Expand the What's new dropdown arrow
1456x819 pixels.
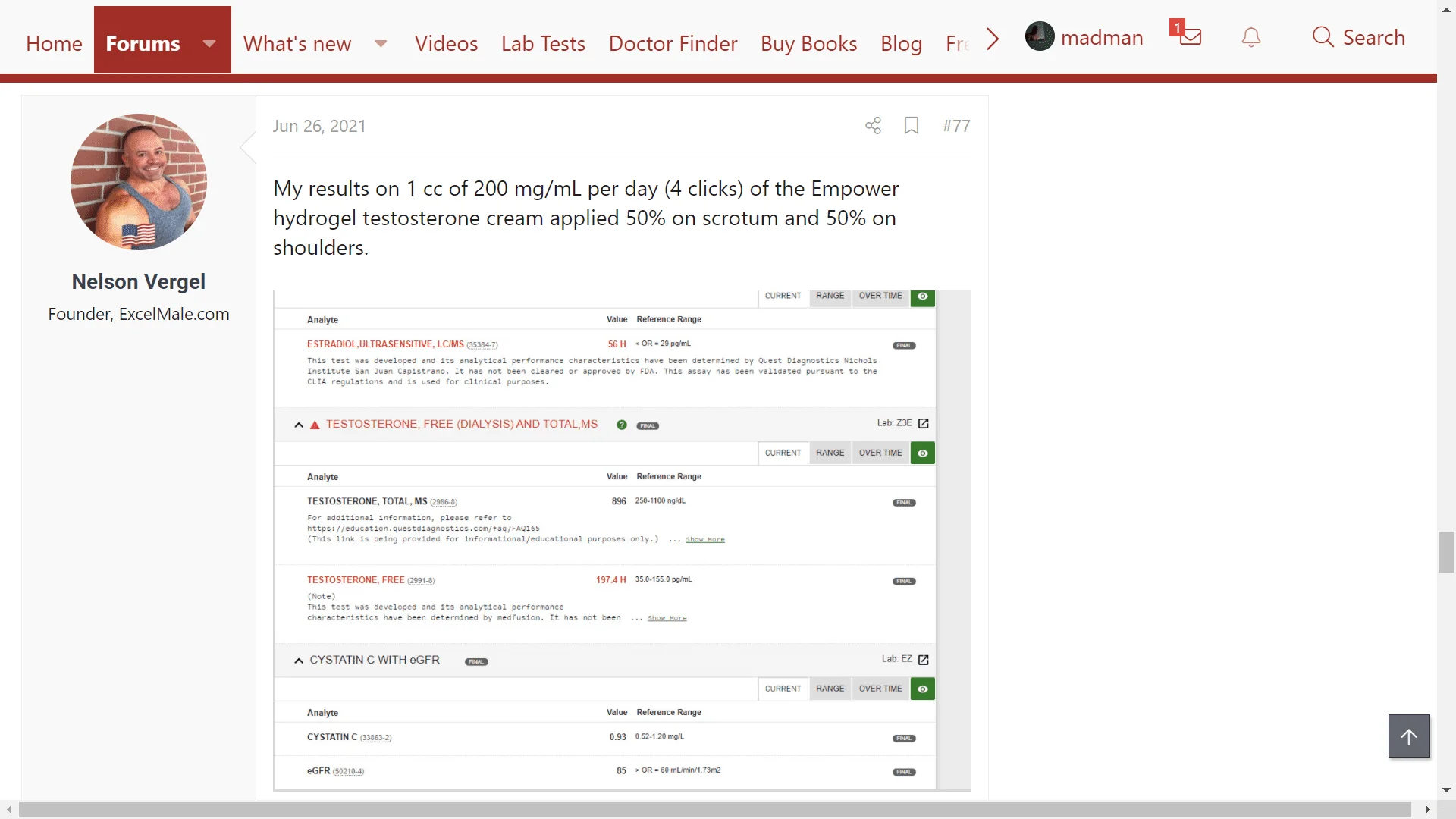point(381,44)
